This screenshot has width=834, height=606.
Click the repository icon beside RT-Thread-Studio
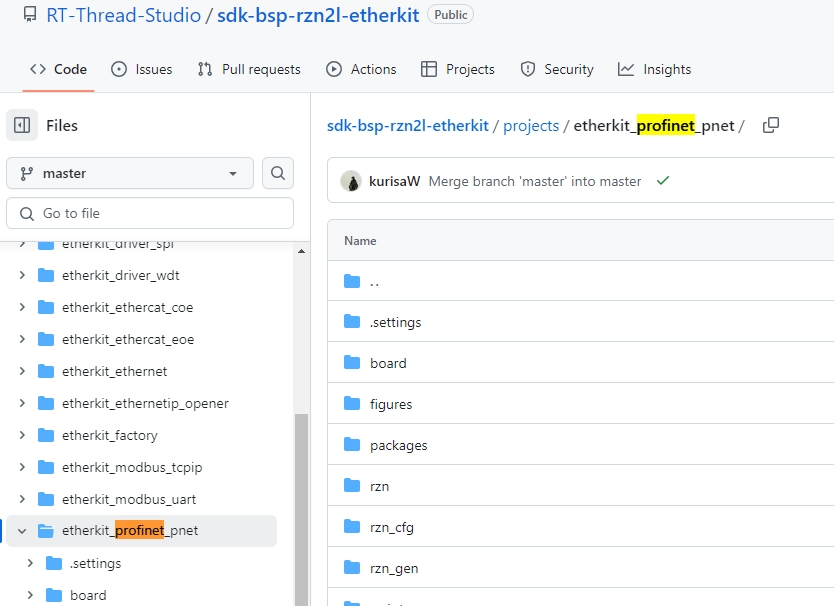click(30, 15)
